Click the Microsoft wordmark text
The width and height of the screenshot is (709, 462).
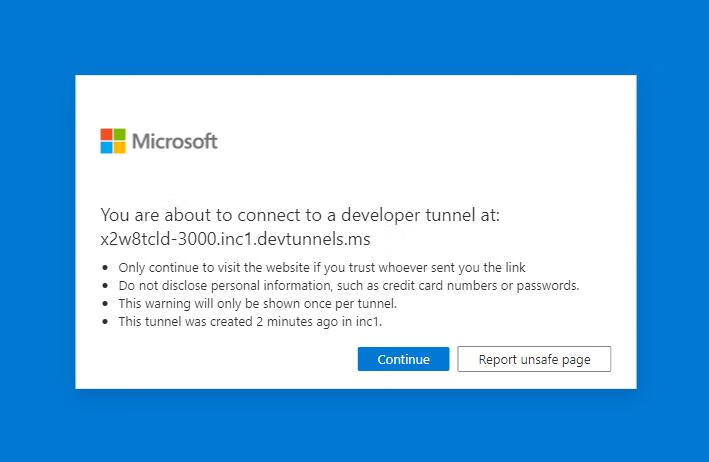click(x=174, y=141)
